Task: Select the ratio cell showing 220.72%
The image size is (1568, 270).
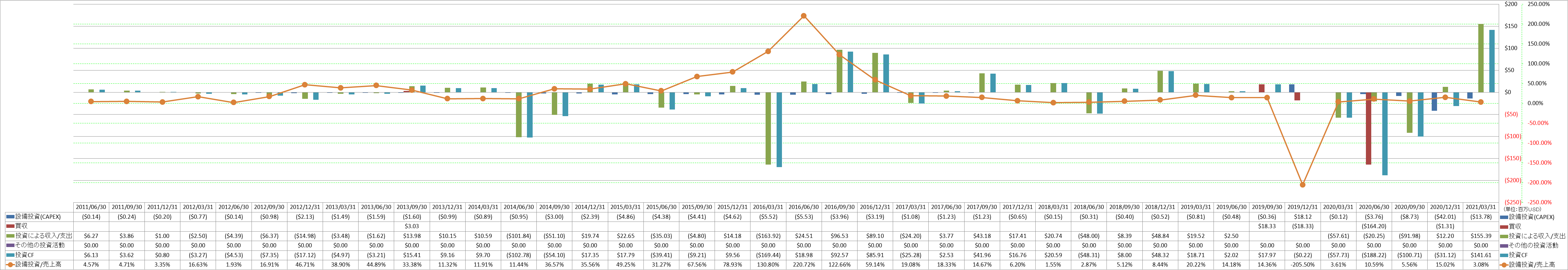Action: pyautogui.click(x=803, y=265)
